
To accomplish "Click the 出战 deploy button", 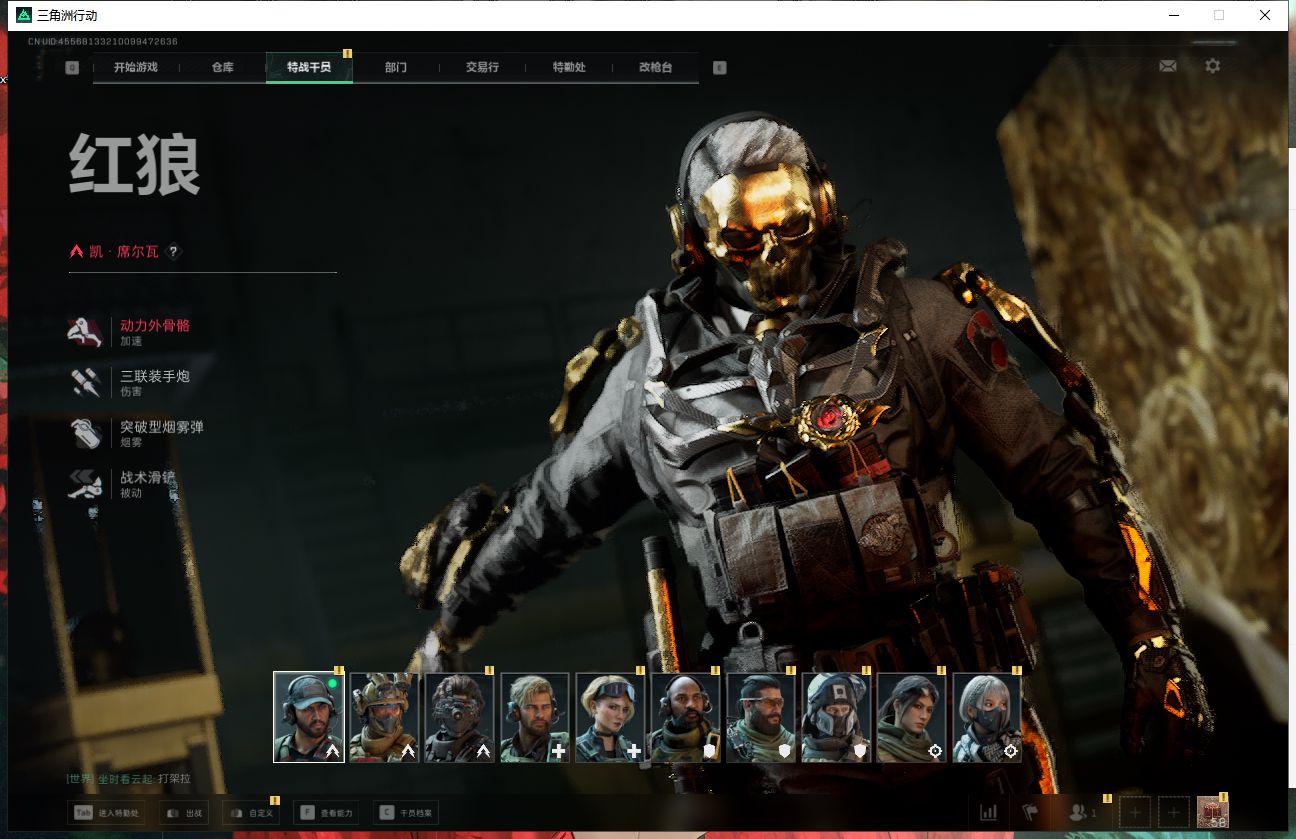I will coord(184,813).
